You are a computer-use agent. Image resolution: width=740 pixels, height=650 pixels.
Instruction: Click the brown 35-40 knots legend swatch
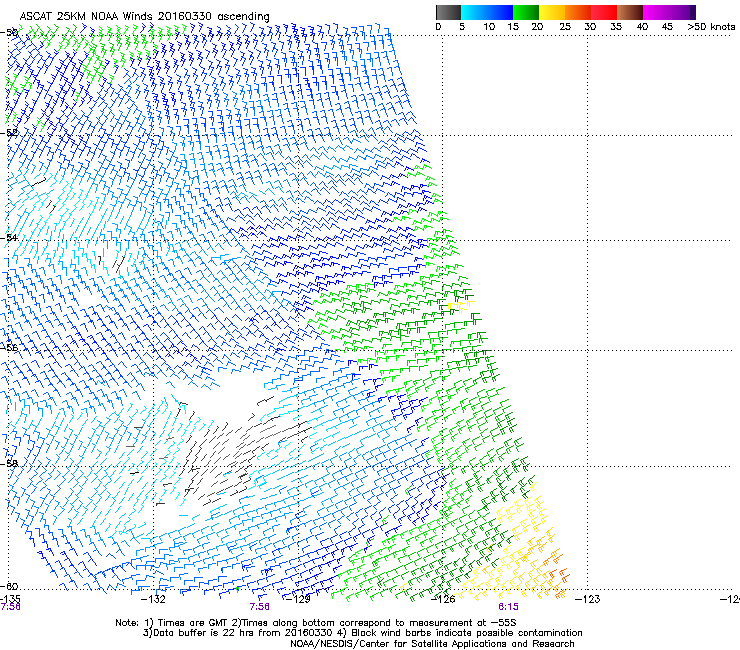tap(630, 12)
